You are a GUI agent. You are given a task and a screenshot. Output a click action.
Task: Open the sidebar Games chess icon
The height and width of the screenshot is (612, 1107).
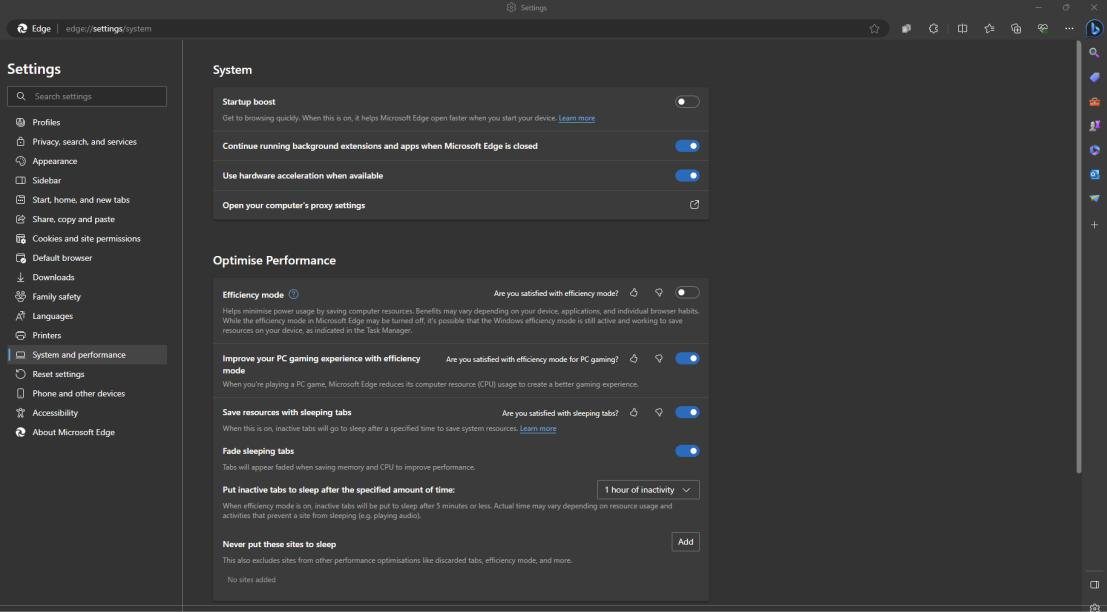click(1094, 126)
